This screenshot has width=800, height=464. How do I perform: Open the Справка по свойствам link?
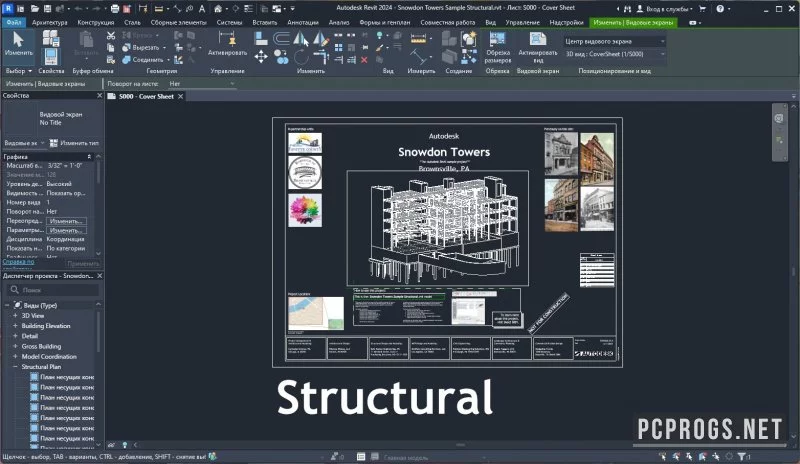coord(18,263)
